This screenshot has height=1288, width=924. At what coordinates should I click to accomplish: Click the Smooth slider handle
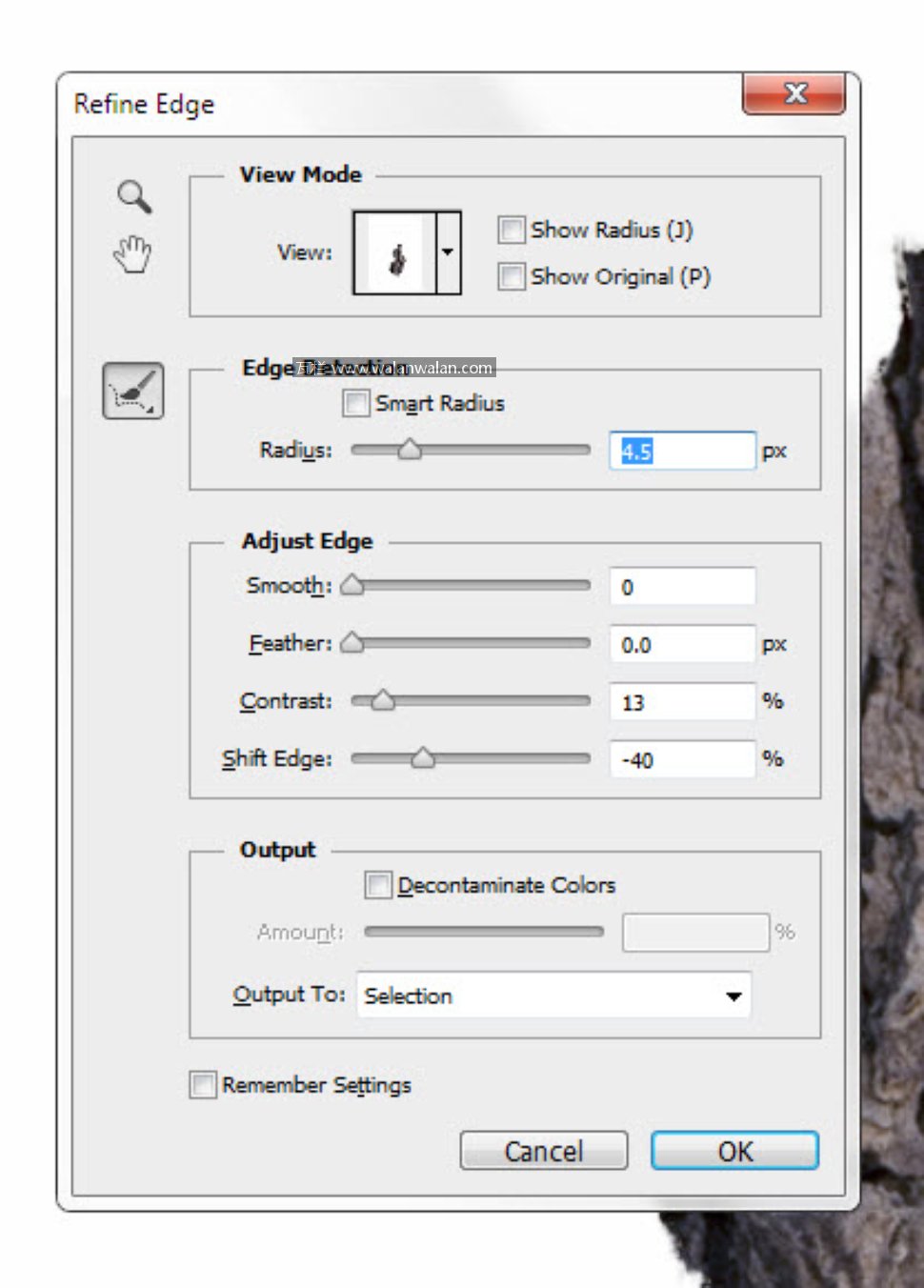click(352, 585)
